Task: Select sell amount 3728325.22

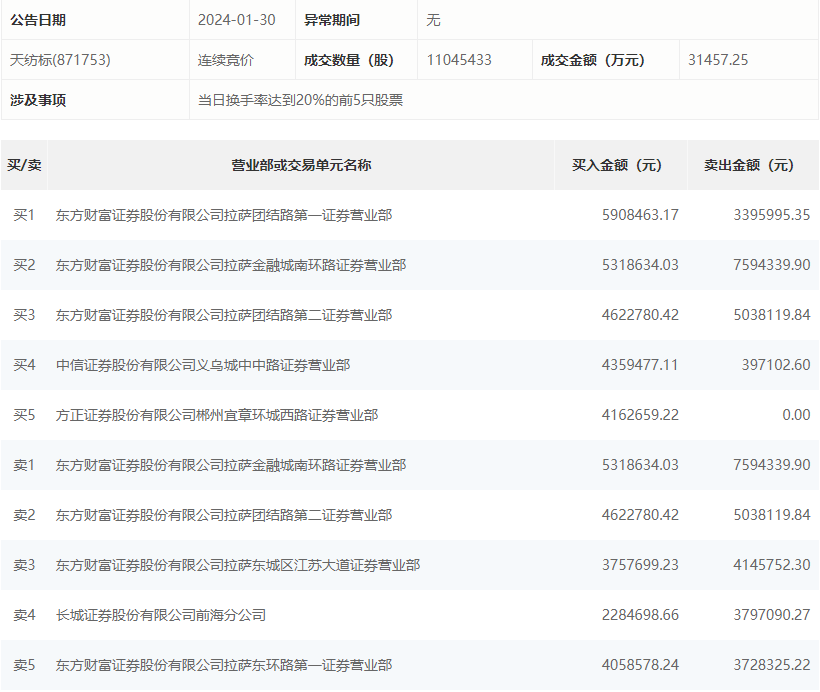Action: tap(772, 665)
